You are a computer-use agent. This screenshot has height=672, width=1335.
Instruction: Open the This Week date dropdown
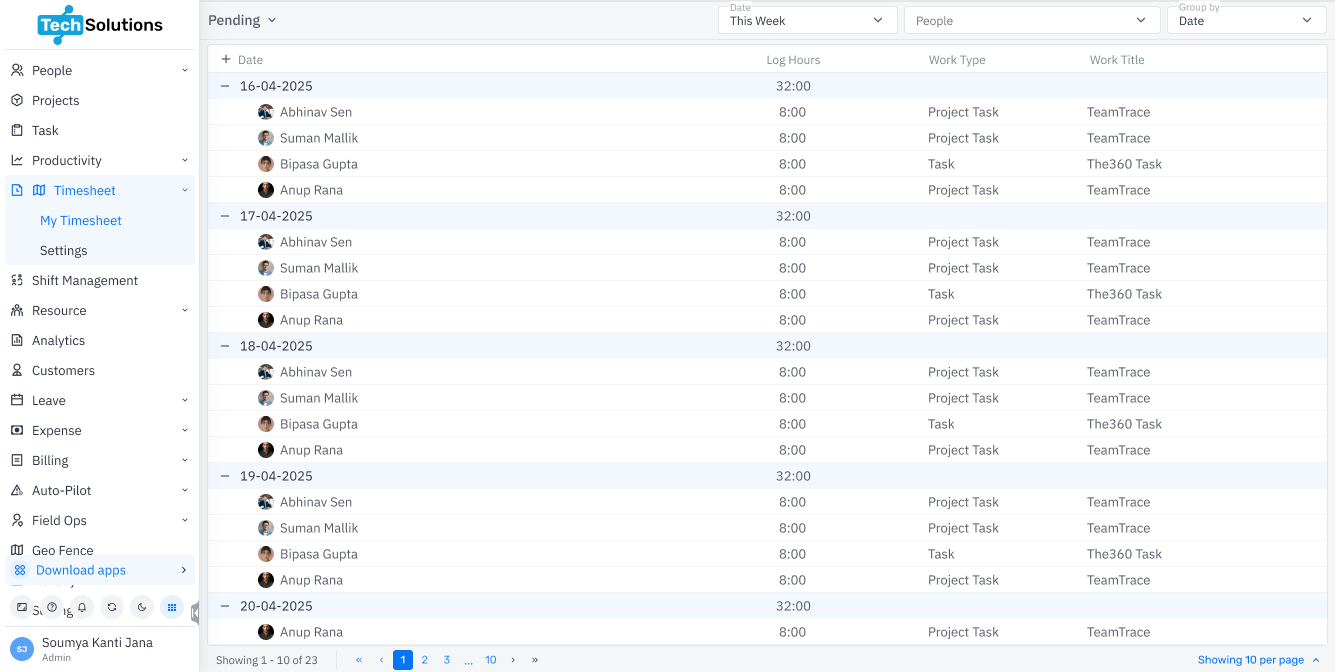click(808, 20)
